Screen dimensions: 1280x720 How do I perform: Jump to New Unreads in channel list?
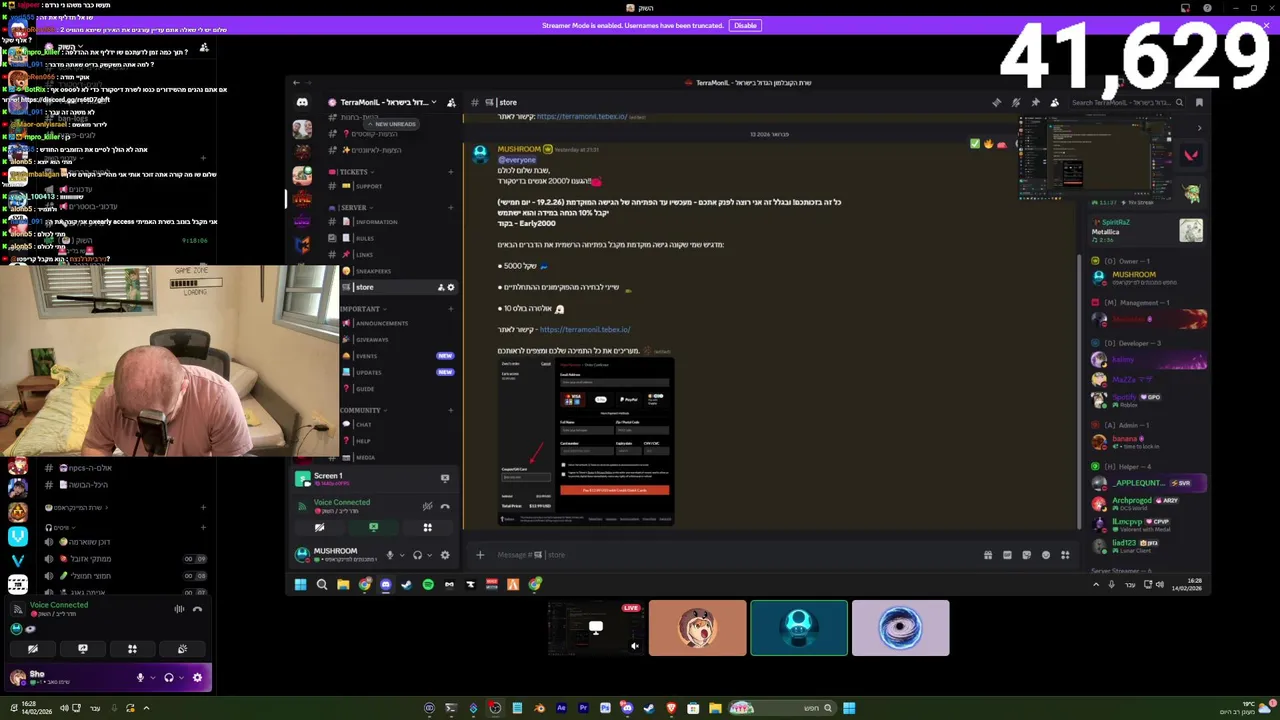(x=391, y=124)
